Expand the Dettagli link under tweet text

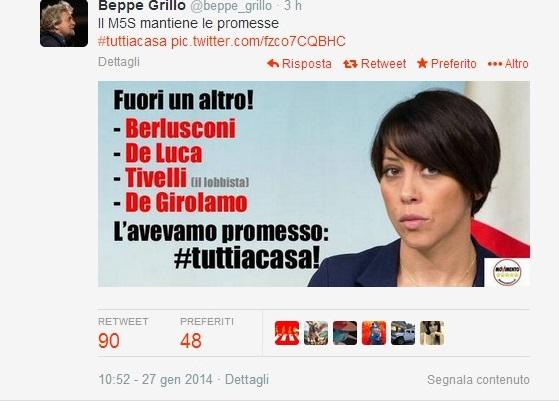(119, 62)
